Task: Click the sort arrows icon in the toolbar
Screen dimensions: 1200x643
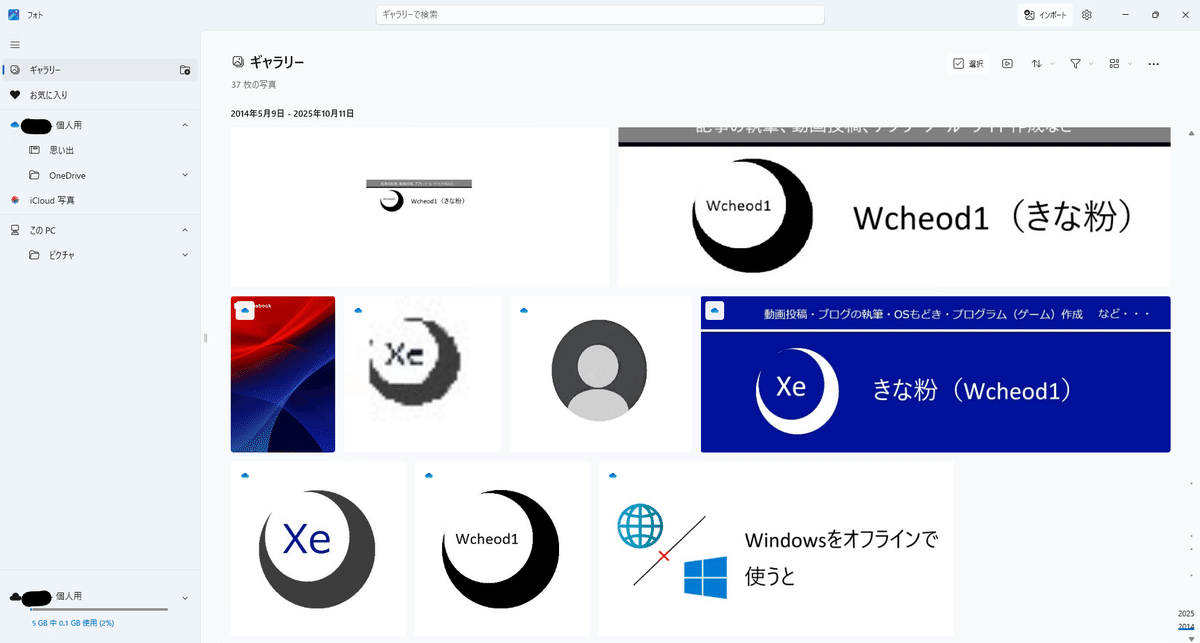Action: (x=1037, y=63)
